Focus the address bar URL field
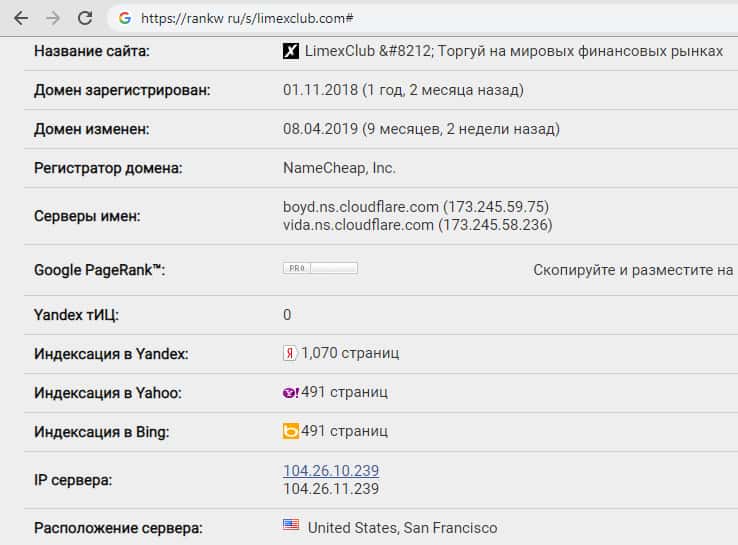 click(400, 18)
